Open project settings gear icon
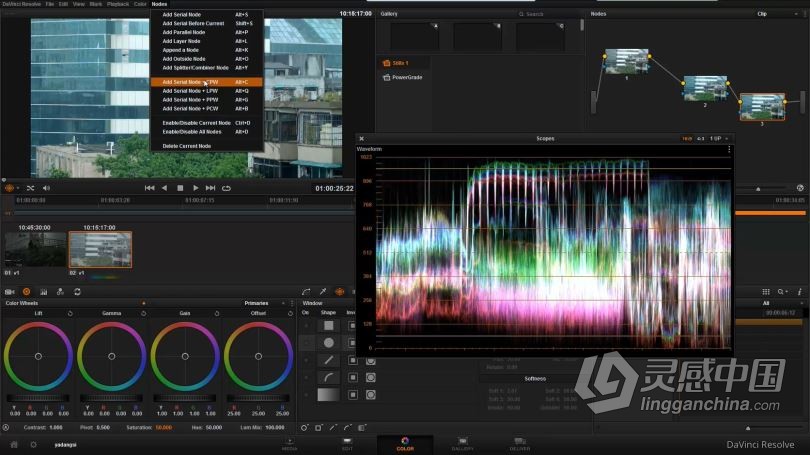The image size is (810, 455). point(34,444)
